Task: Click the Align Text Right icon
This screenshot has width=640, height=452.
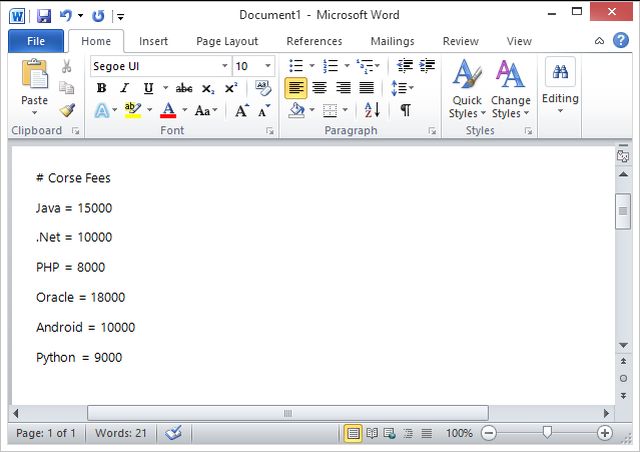Action: point(343,88)
